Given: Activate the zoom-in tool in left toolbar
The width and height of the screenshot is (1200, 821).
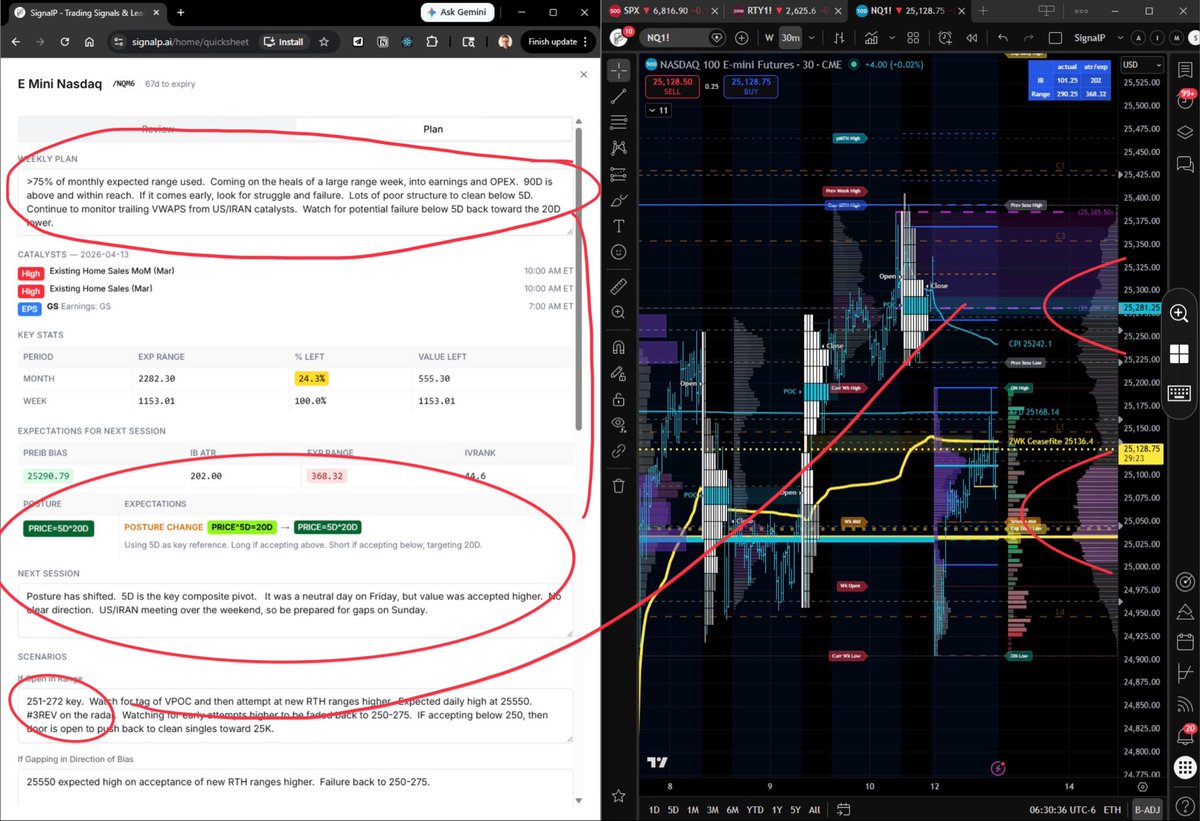Looking at the screenshot, I should [x=619, y=312].
